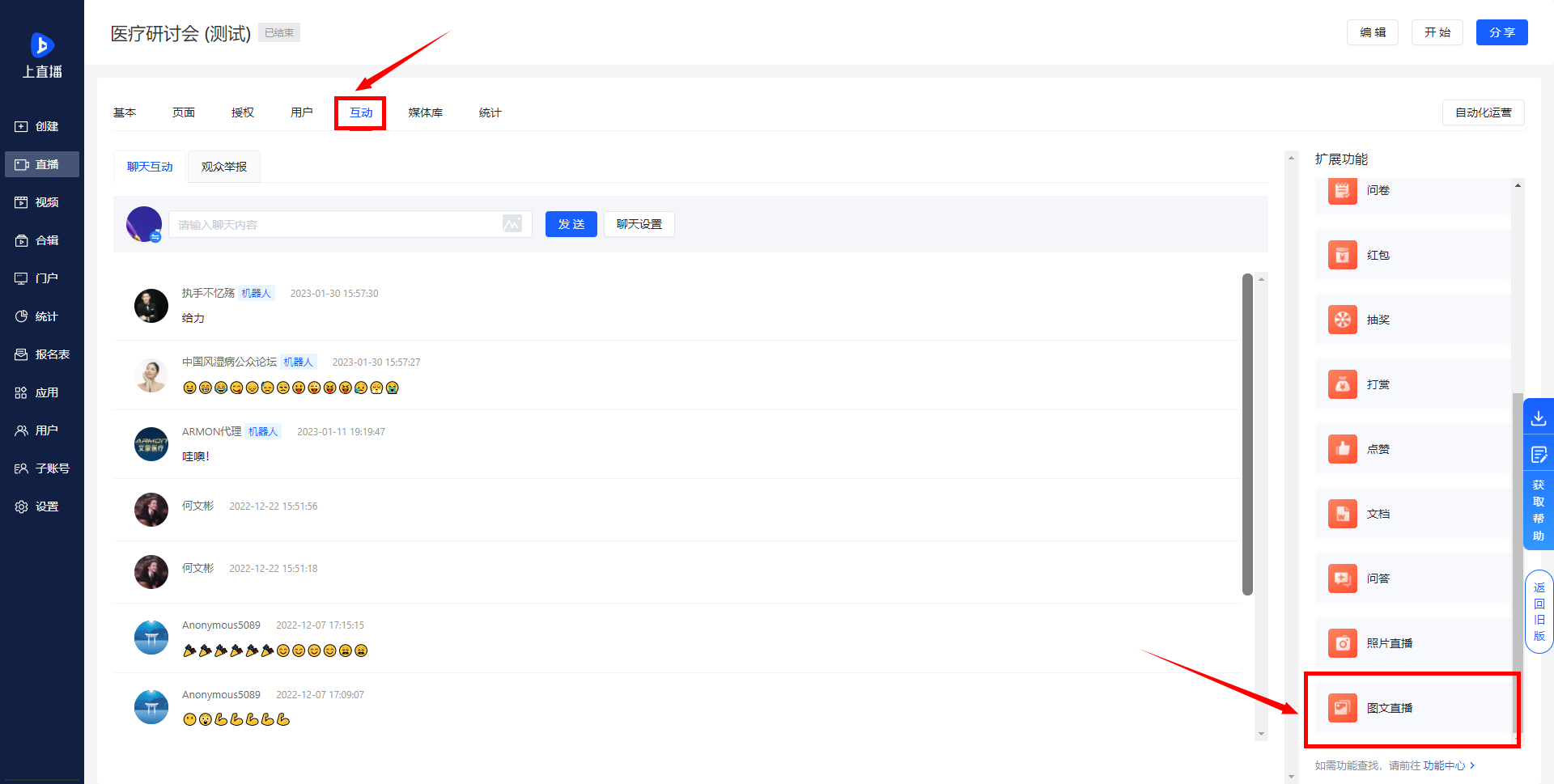Click the 分享 share button
1554x784 pixels.
1502,32
